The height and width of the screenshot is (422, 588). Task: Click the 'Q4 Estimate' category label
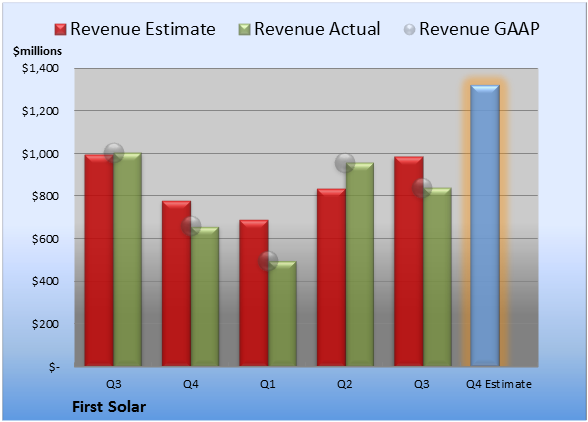499,384
